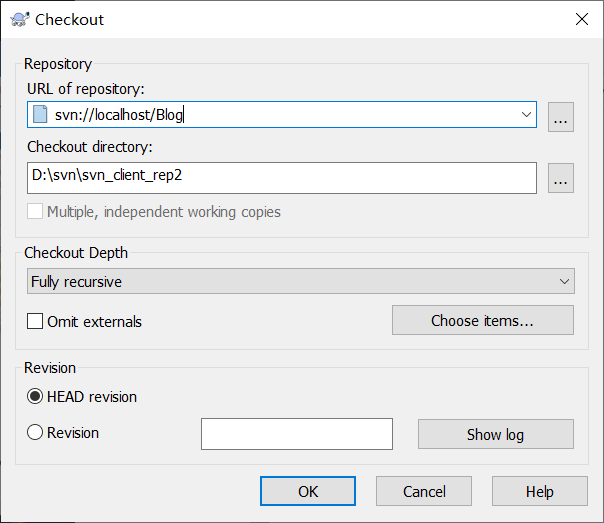This screenshot has height=523, width=604.
Task: Enable the Omit externals checkbox
Action: click(x=35, y=321)
